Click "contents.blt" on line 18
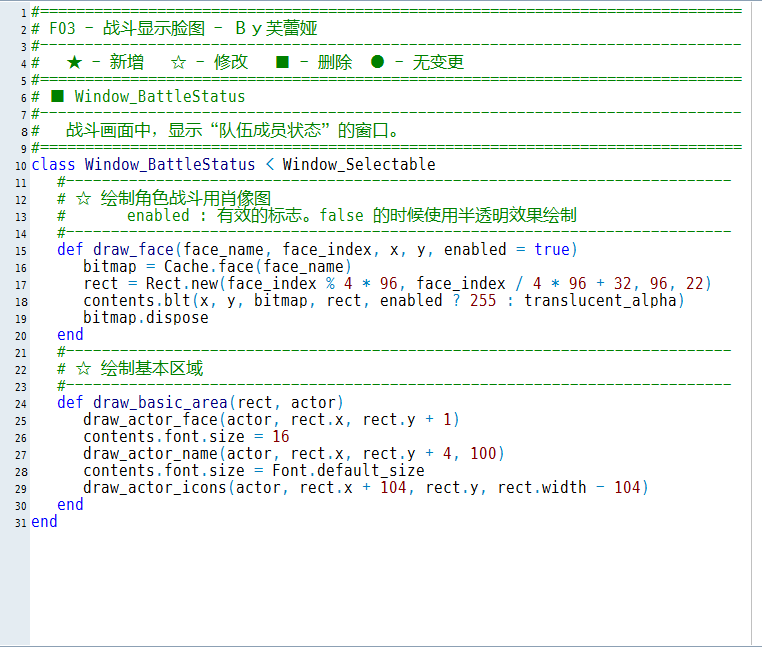The width and height of the screenshot is (762, 647). coord(137,300)
